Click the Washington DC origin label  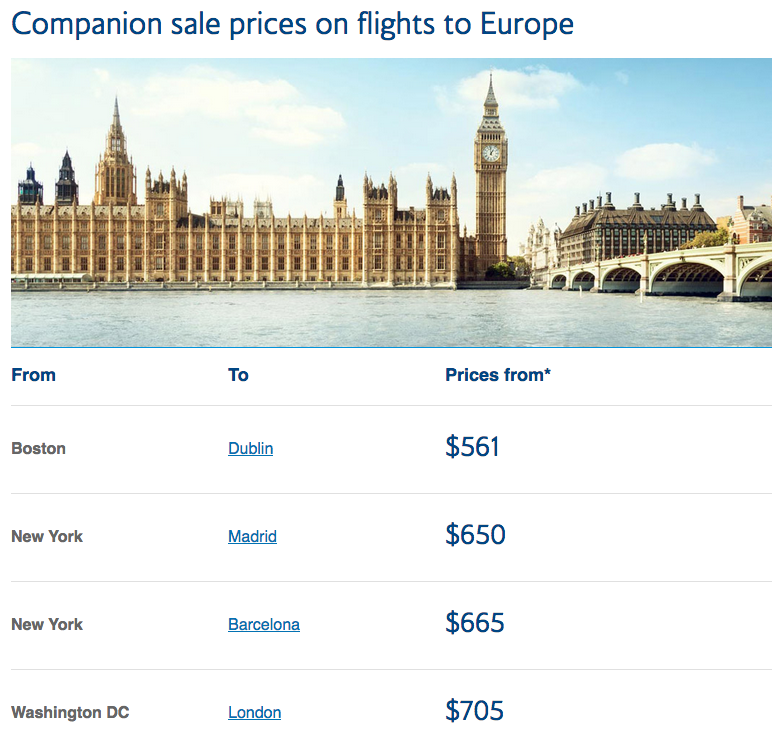pyautogui.click(x=70, y=712)
